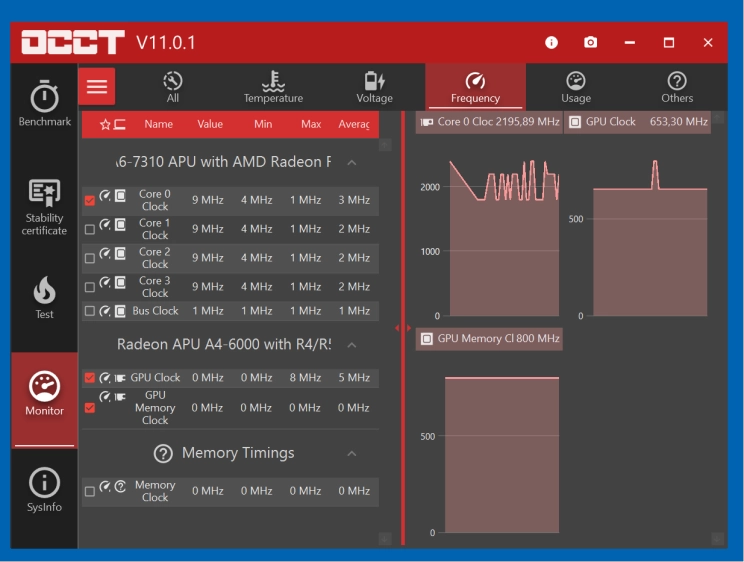Click the gauge icon on Core 3 Clock row
This screenshot has width=744, height=562.
[105, 283]
